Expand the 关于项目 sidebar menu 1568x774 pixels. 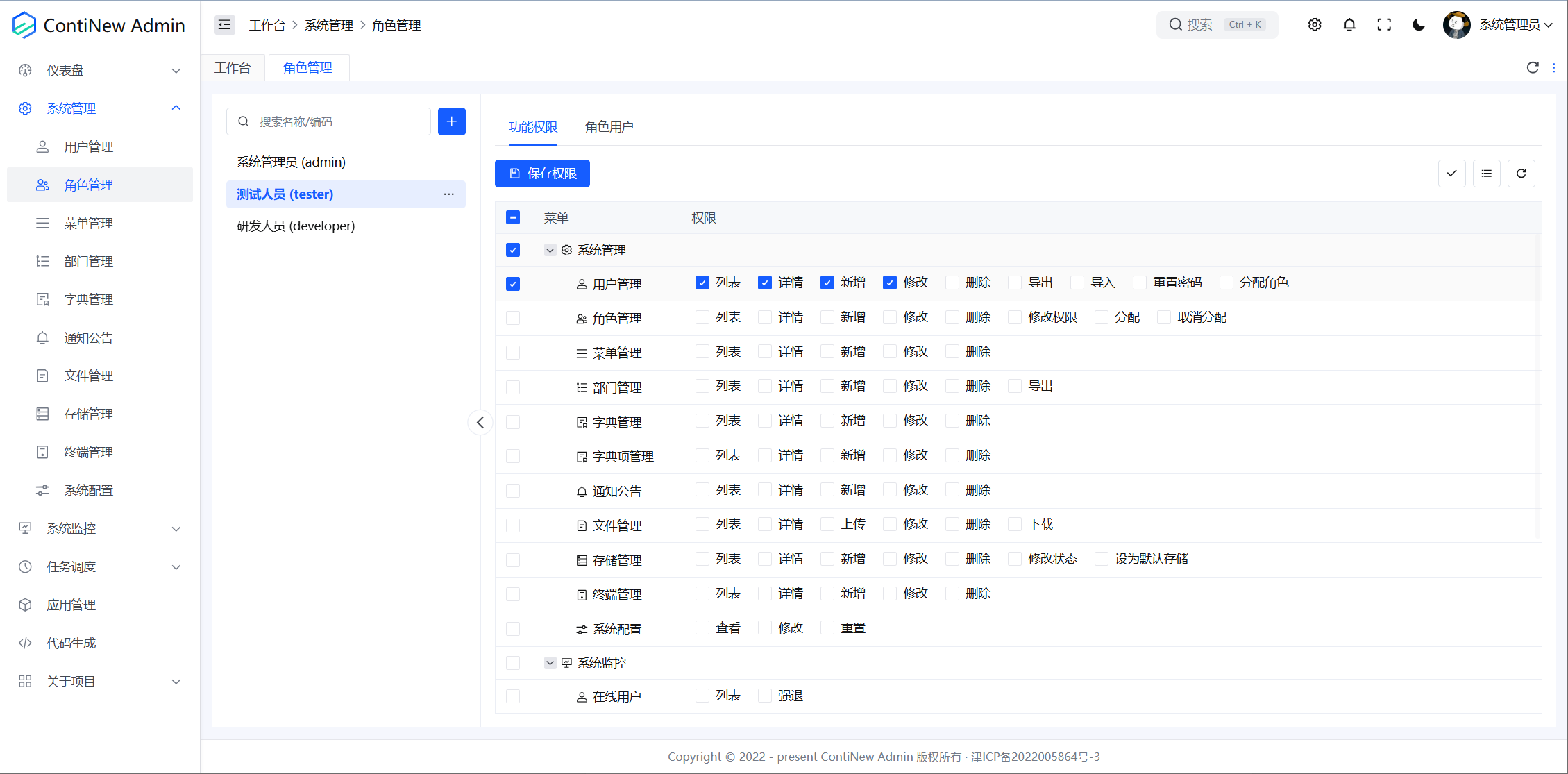click(100, 681)
